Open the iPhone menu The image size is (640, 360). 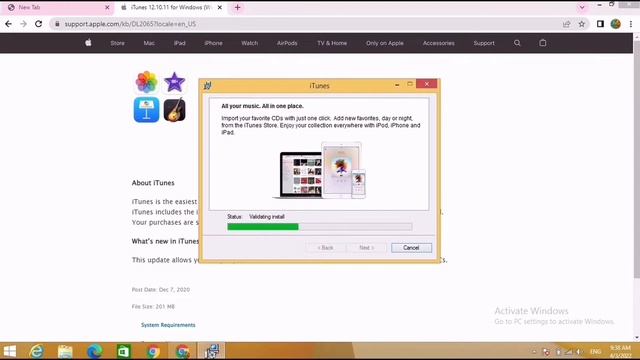click(x=213, y=43)
